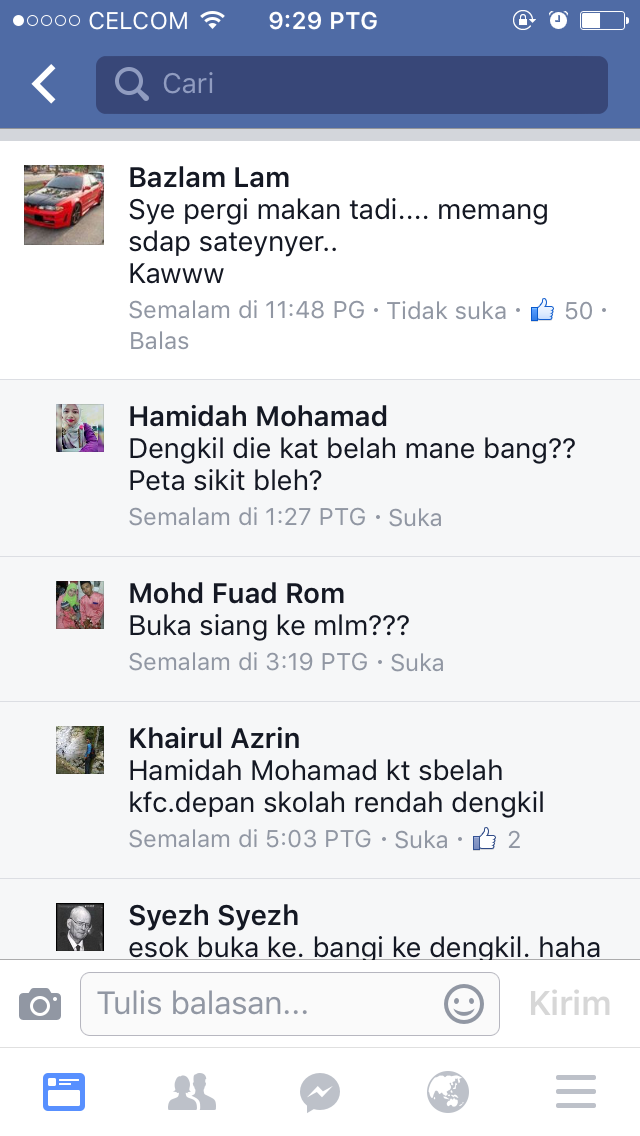Like Mohd Fuad Rom's reply with Suka
Viewport: 640px width, 1136px height.
[417, 662]
